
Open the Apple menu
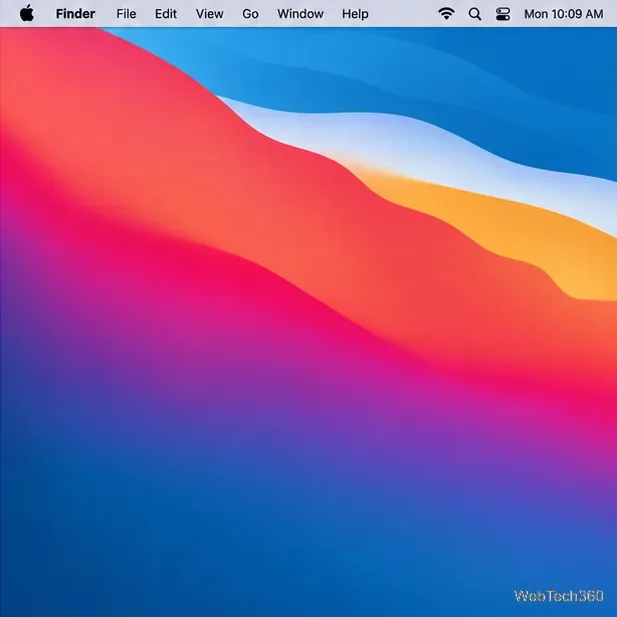point(27,13)
